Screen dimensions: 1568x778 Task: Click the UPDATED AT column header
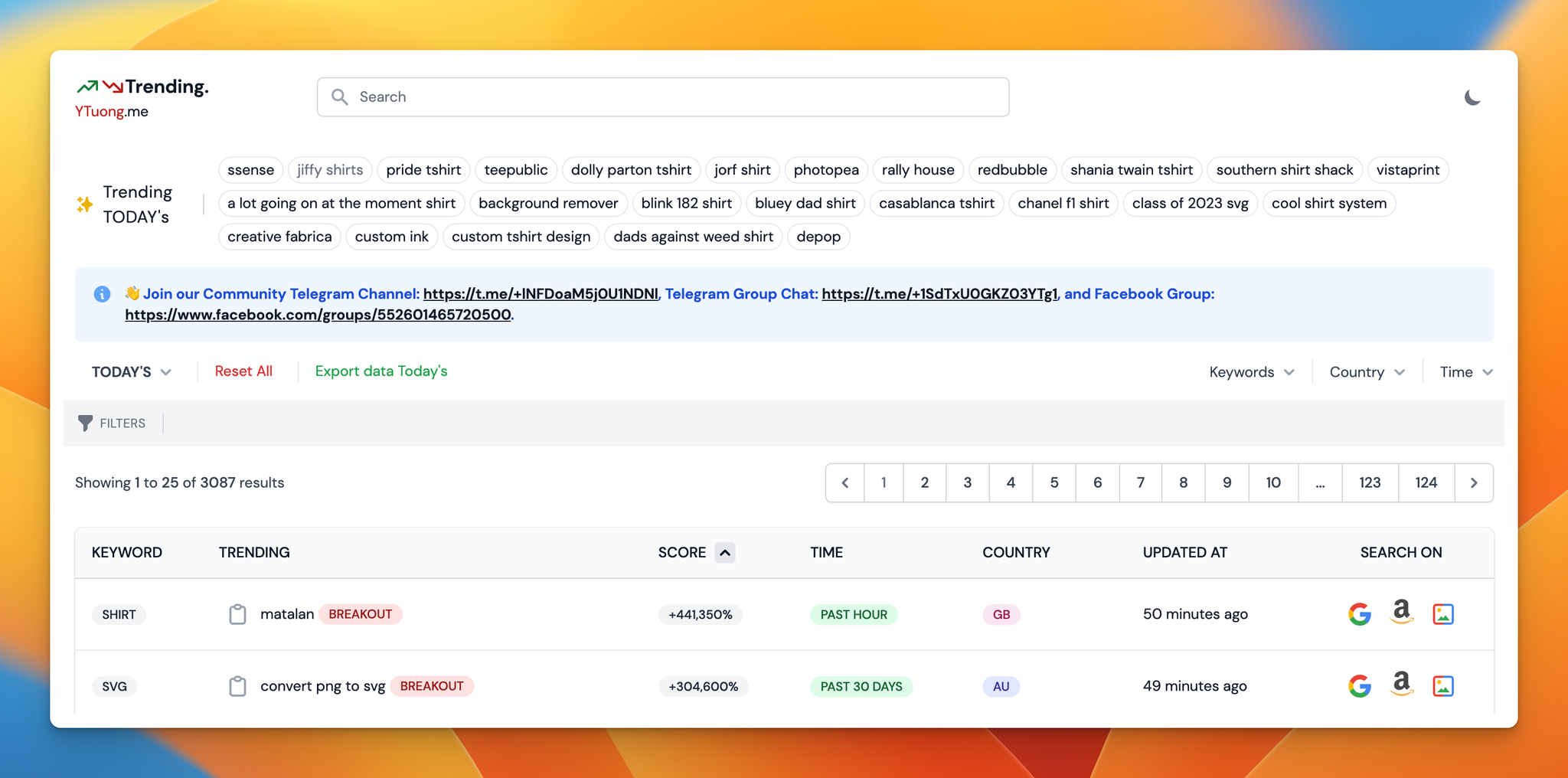[x=1185, y=552]
